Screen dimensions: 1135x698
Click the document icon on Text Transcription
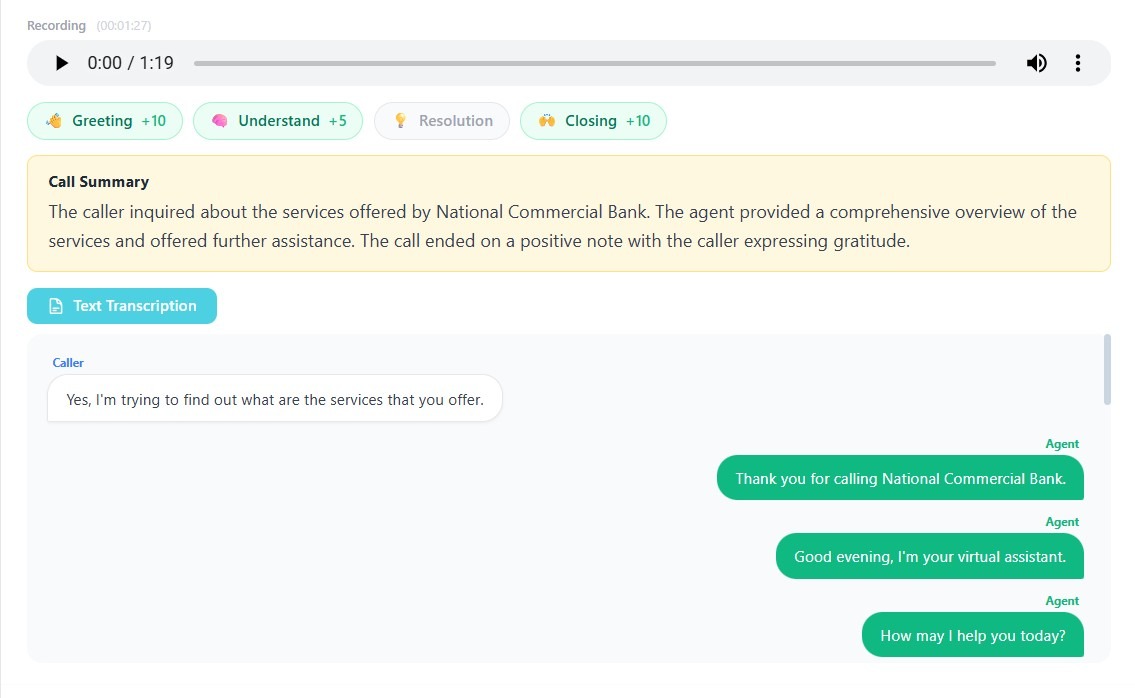click(55, 306)
